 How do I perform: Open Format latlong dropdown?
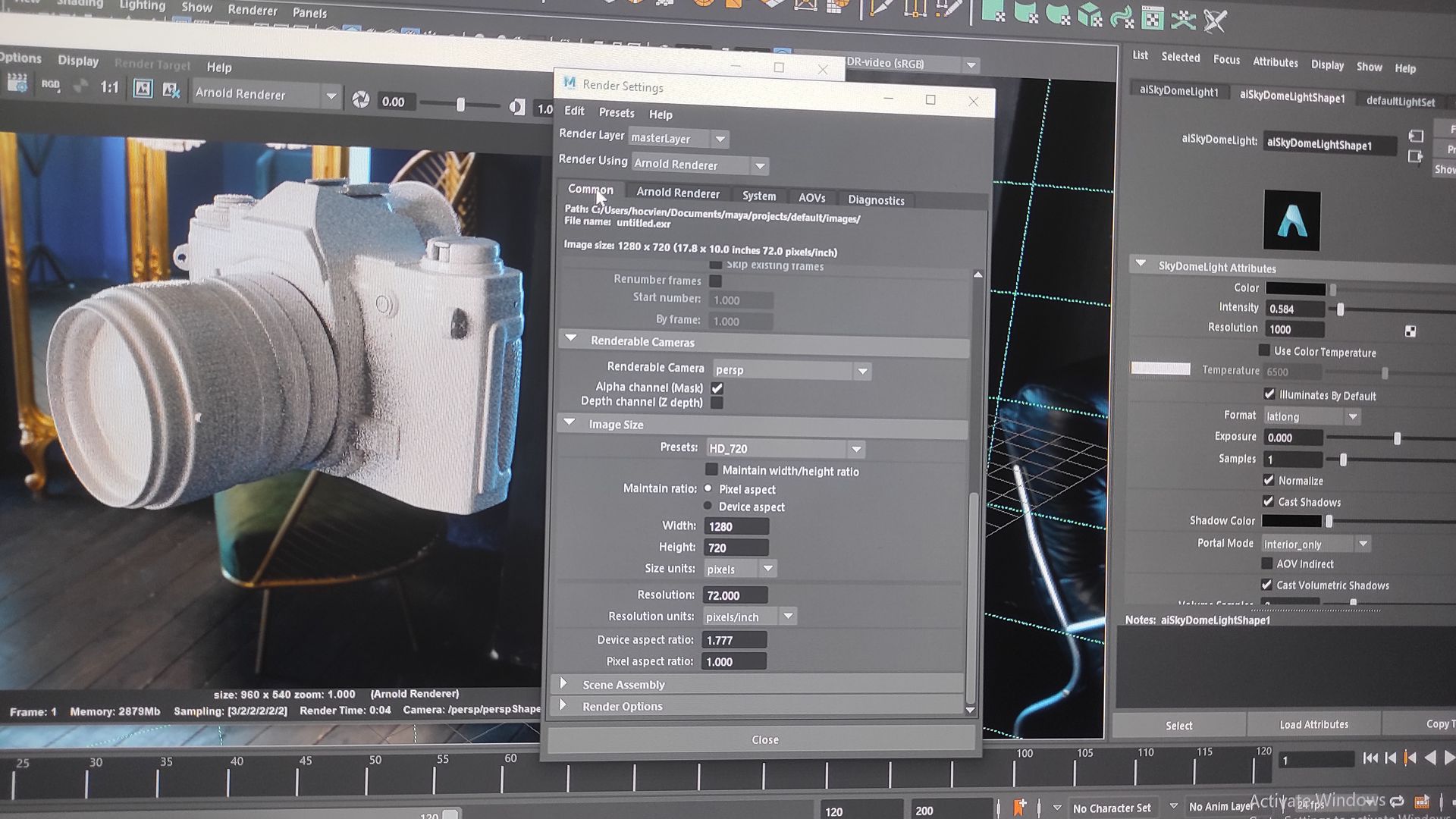tap(1312, 416)
